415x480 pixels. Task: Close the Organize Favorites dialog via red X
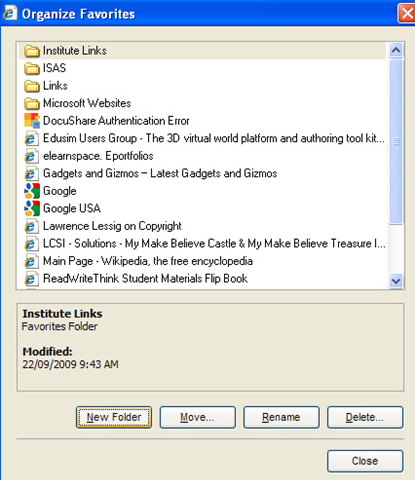[407, 14]
